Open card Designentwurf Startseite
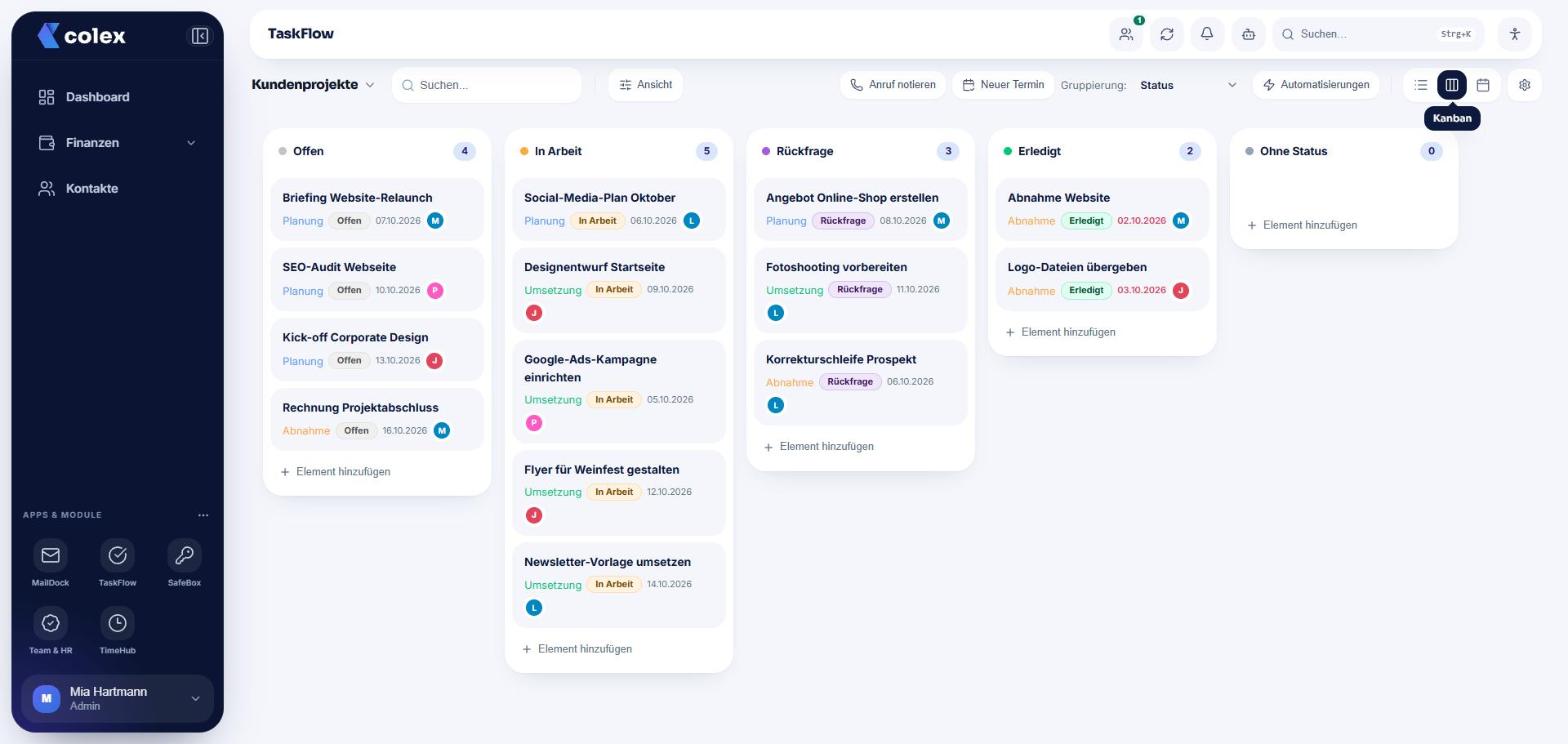Viewport: 1568px width, 744px height. (x=619, y=290)
